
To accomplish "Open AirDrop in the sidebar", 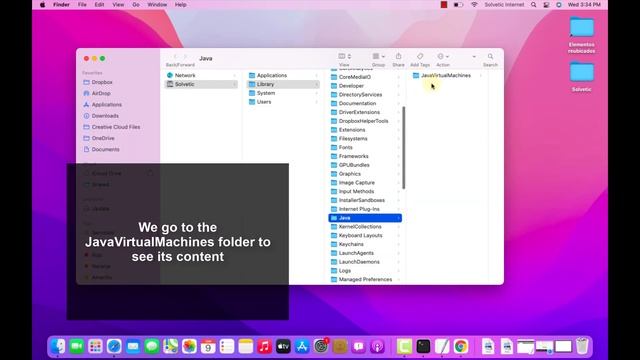I will [101, 93].
